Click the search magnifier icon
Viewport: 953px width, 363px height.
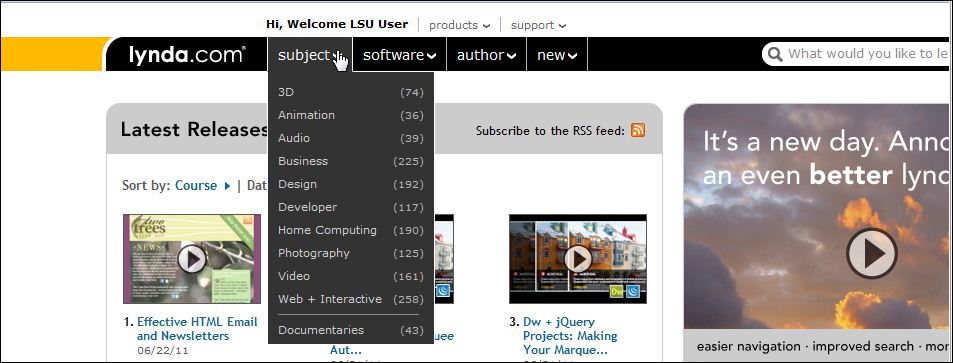[x=775, y=55]
